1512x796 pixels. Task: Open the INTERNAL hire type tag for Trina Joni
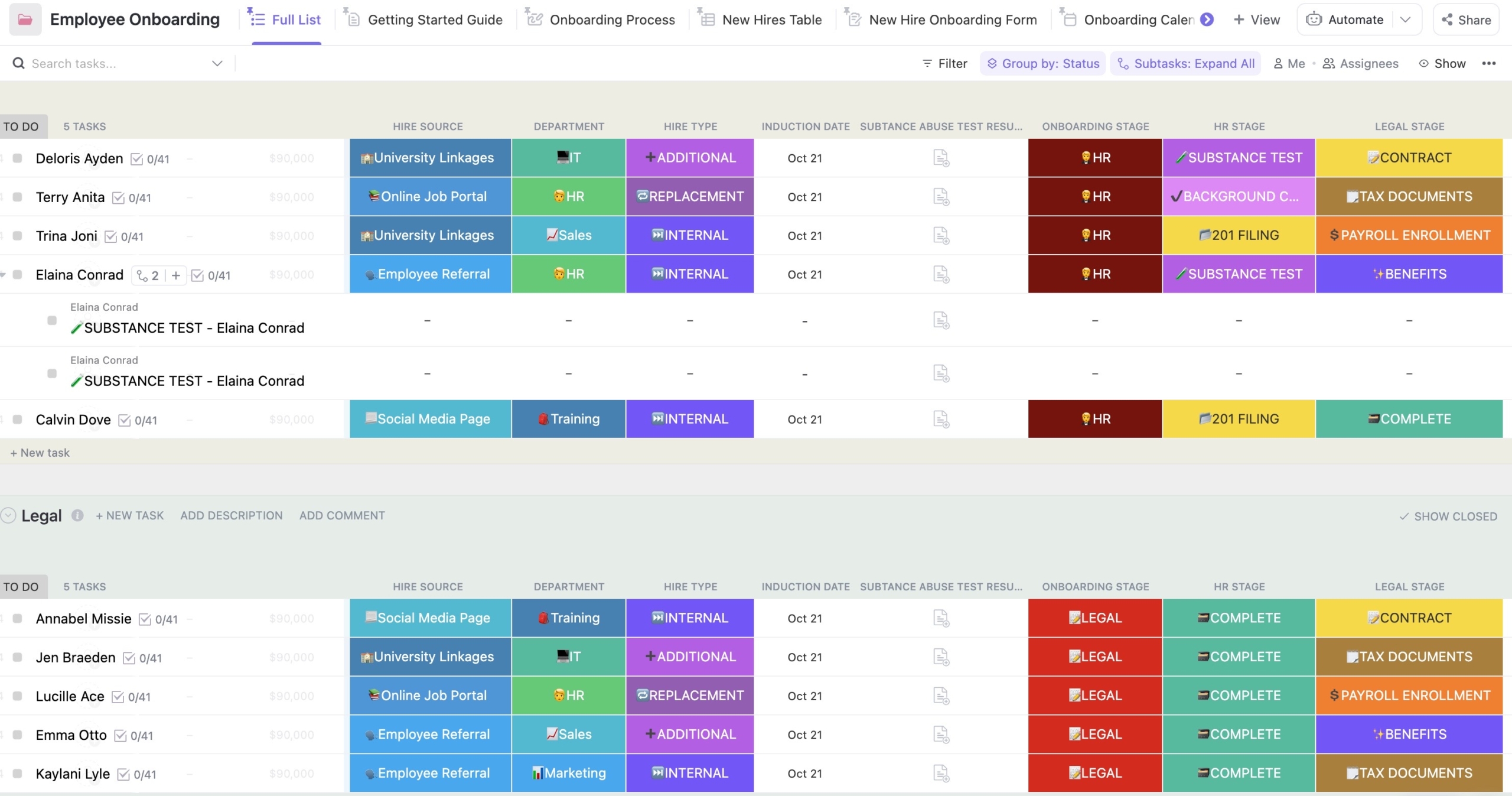[689, 235]
